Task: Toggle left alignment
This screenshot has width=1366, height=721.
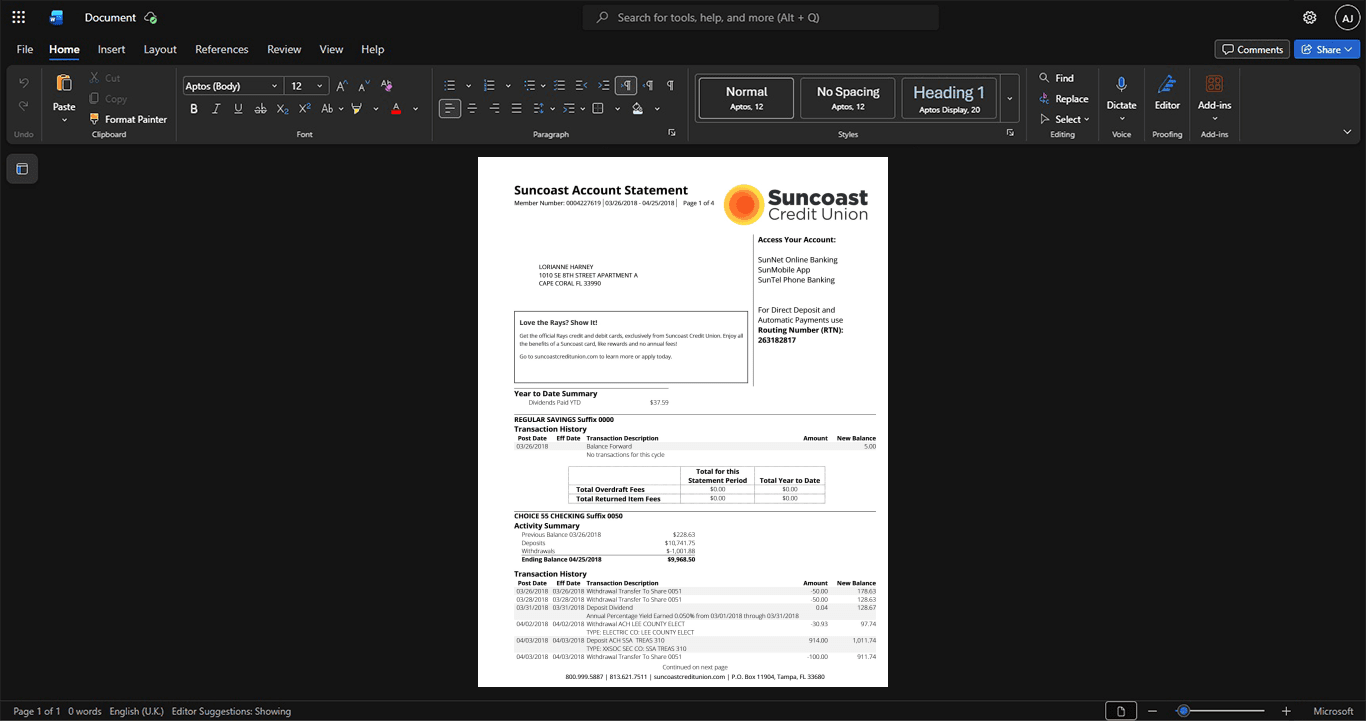Action: (x=450, y=108)
